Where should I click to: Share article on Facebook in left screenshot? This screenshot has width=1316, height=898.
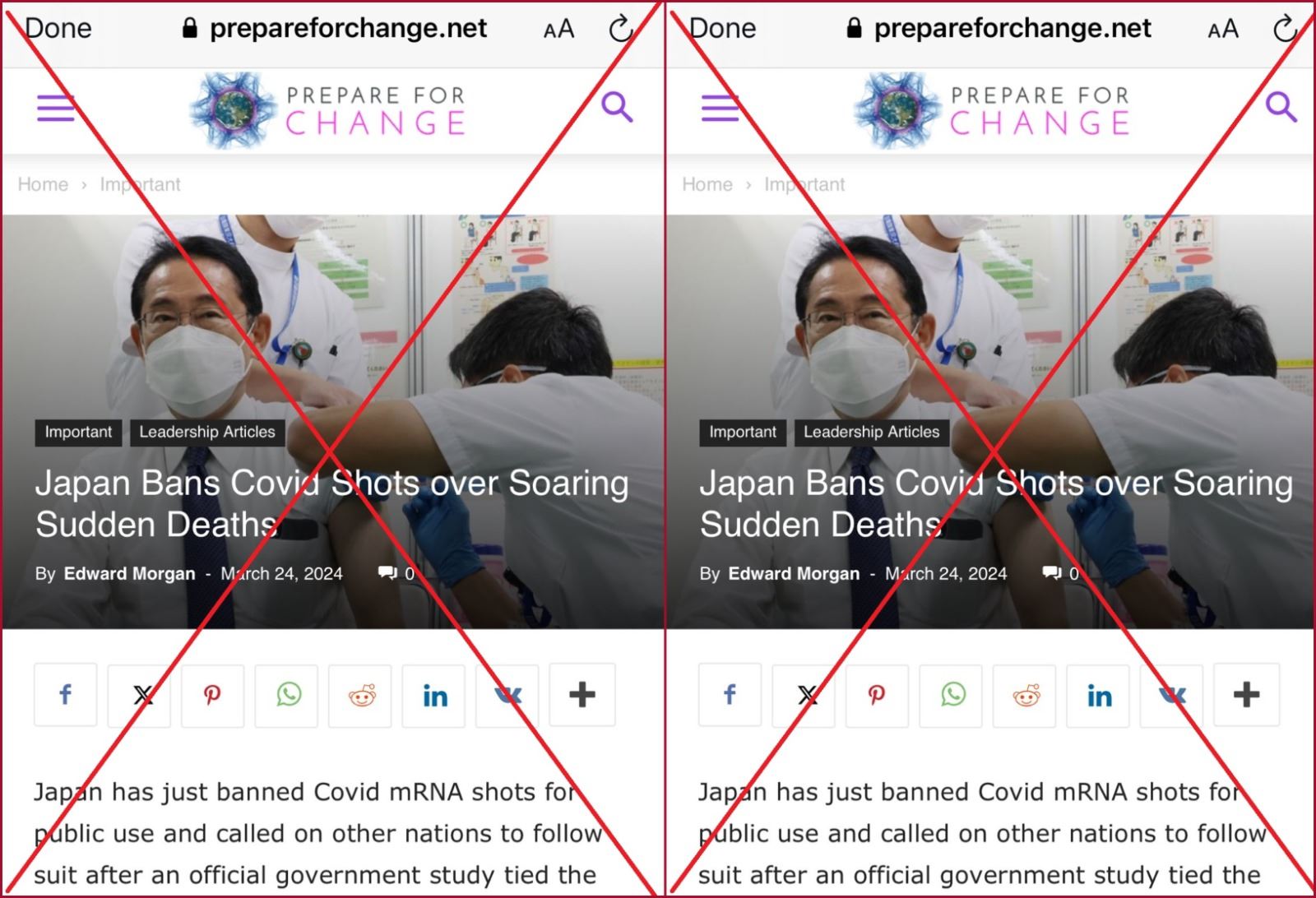(66, 695)
